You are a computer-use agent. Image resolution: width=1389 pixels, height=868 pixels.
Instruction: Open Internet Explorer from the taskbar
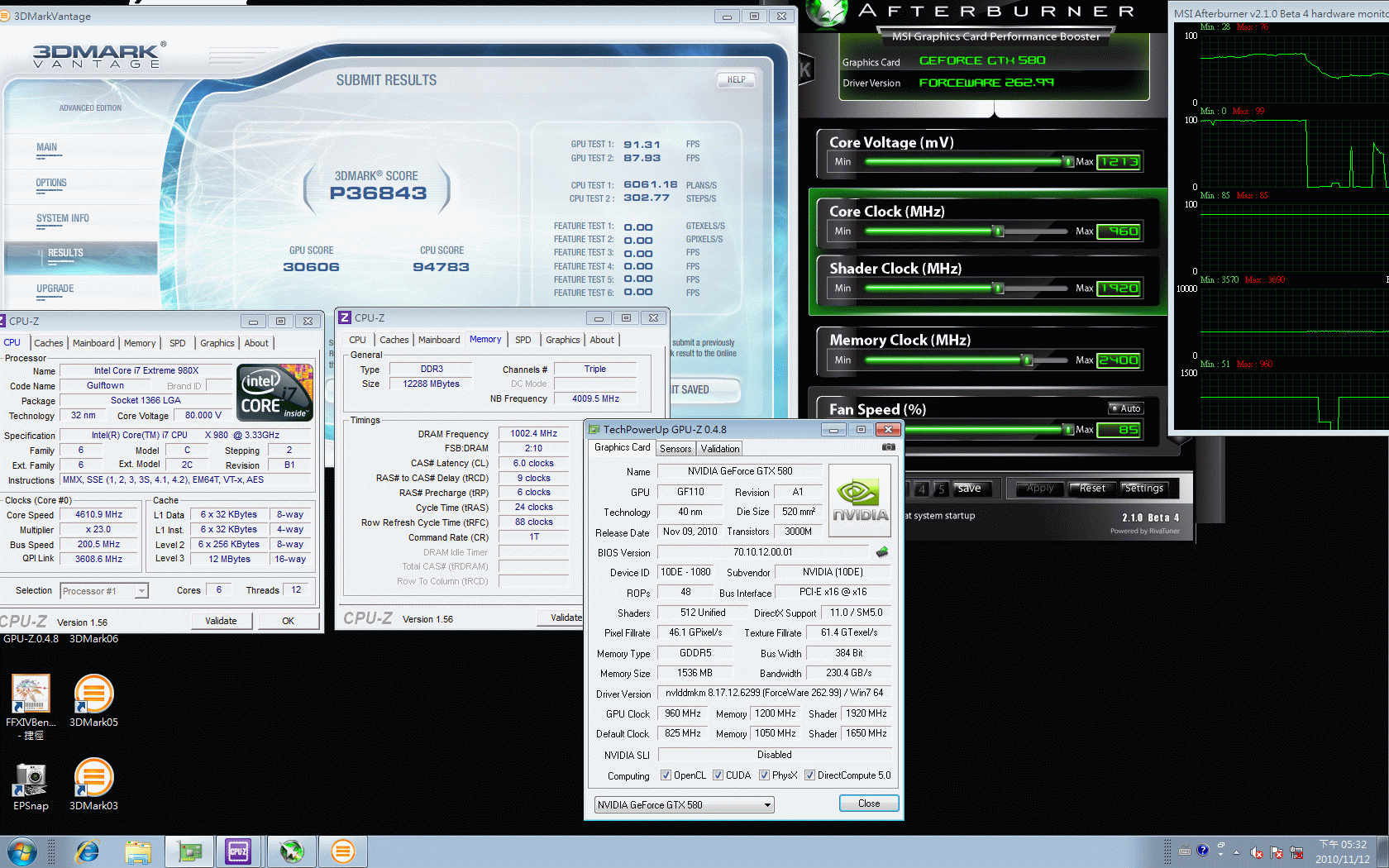87,851
